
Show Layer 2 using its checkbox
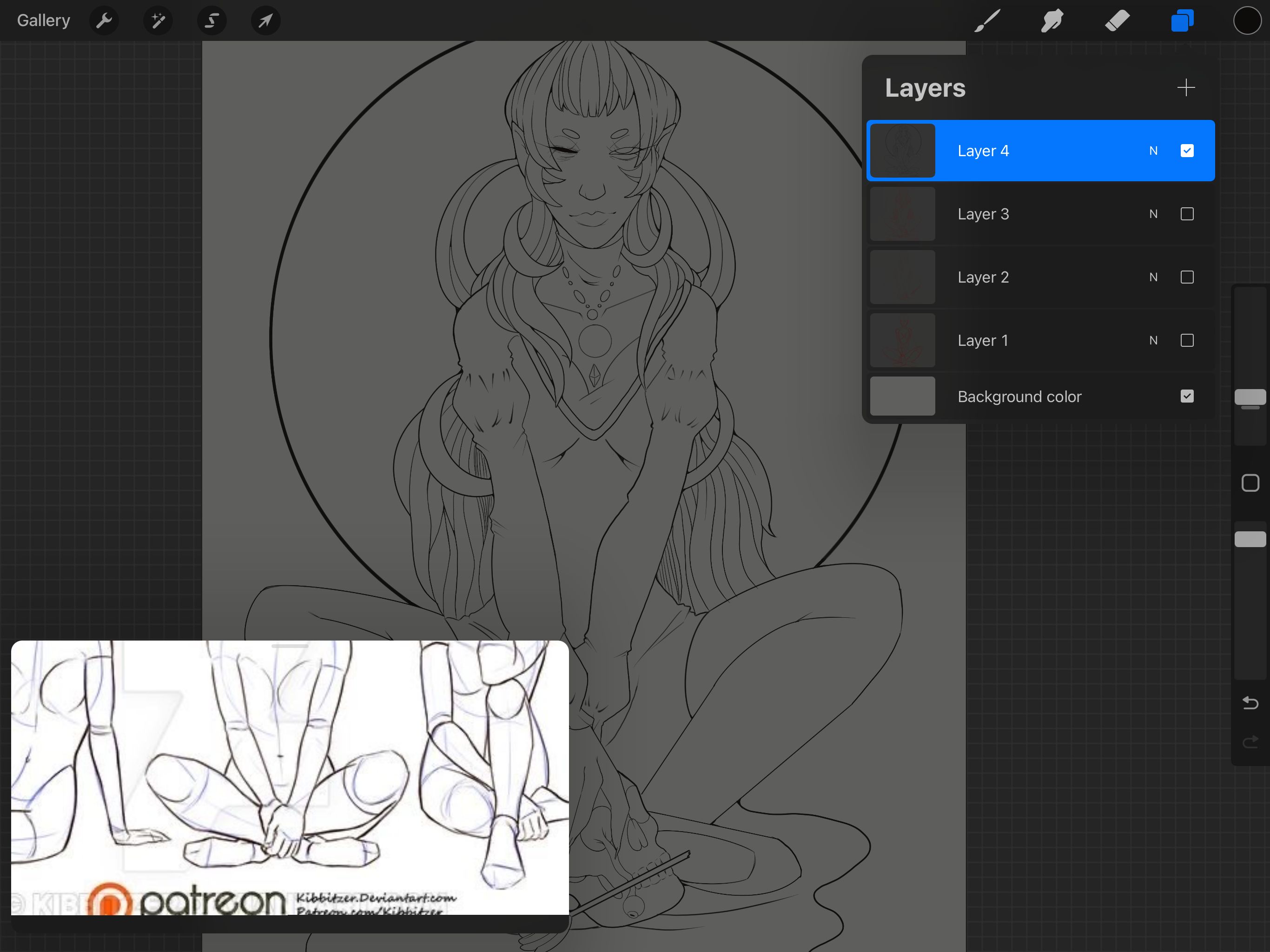click(x=1187, y=278)
